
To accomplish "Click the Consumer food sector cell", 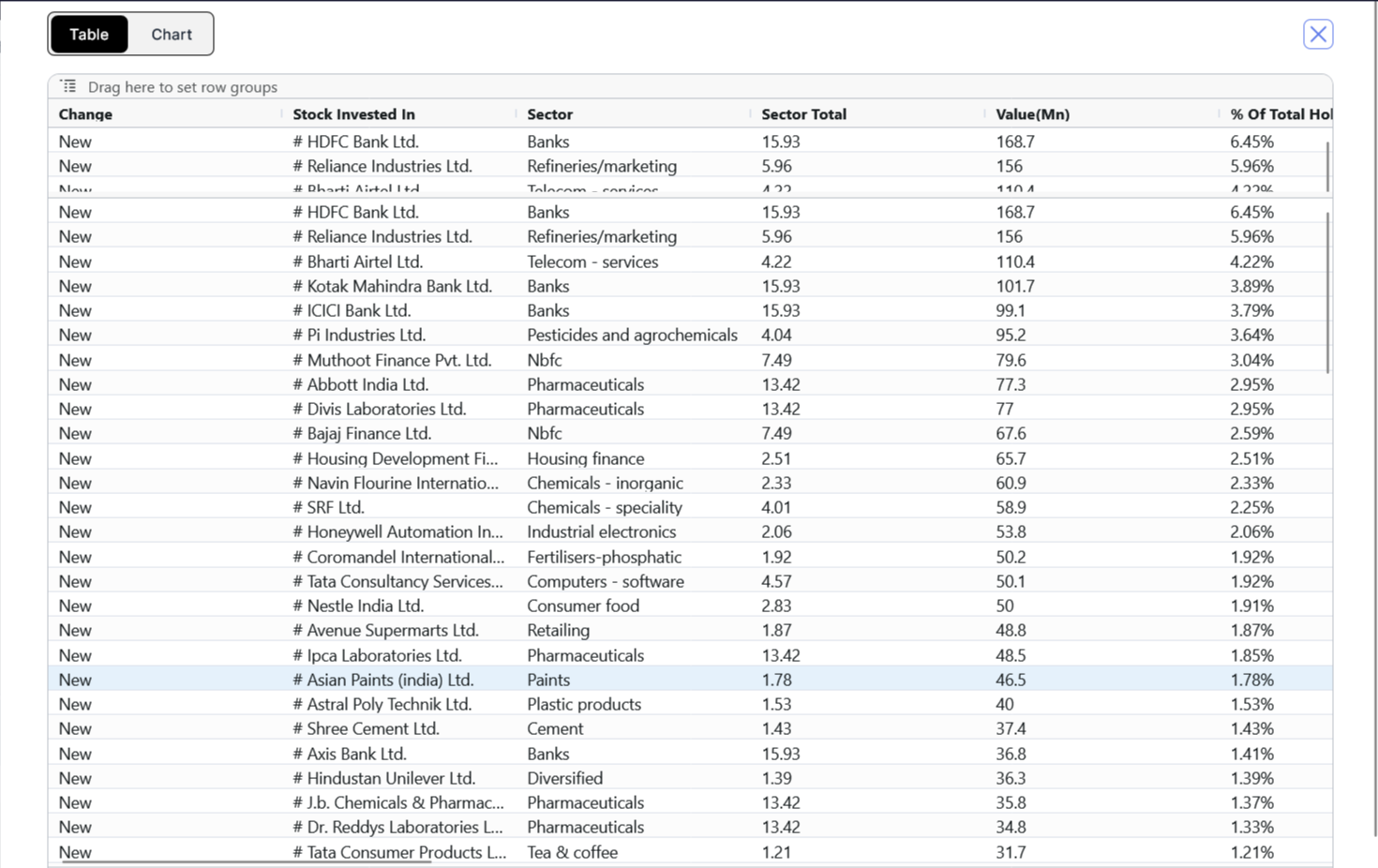I will [x=634, y=606].
